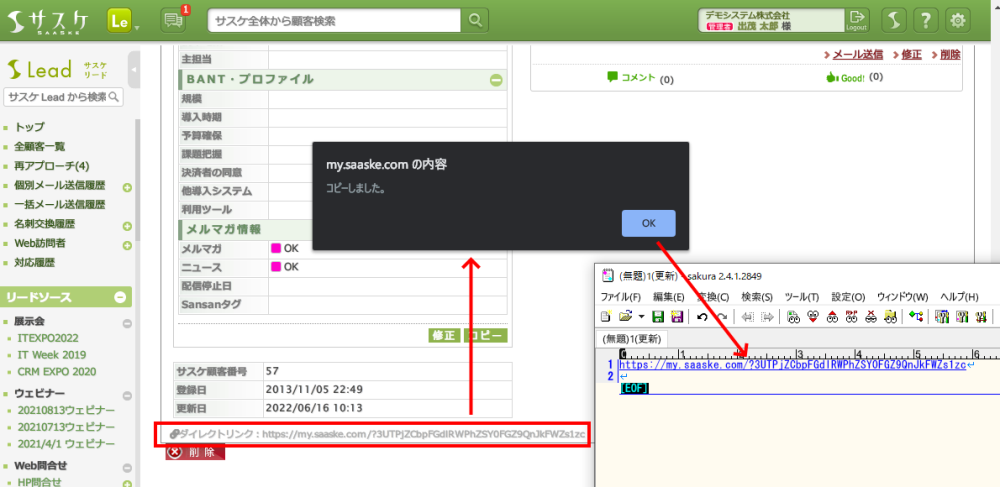Click the Logout icon in header

click(857, 20)
